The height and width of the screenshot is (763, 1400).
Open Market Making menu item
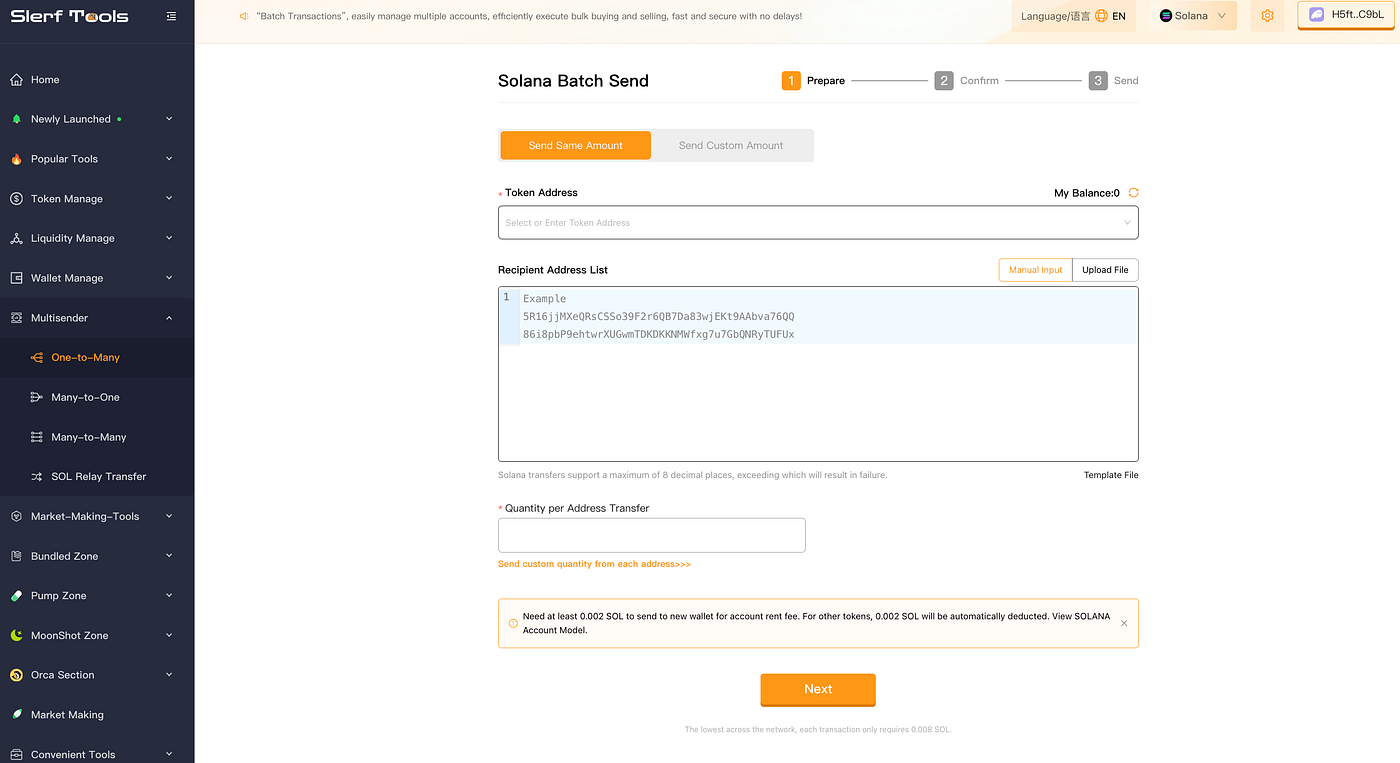click(97, 715)
